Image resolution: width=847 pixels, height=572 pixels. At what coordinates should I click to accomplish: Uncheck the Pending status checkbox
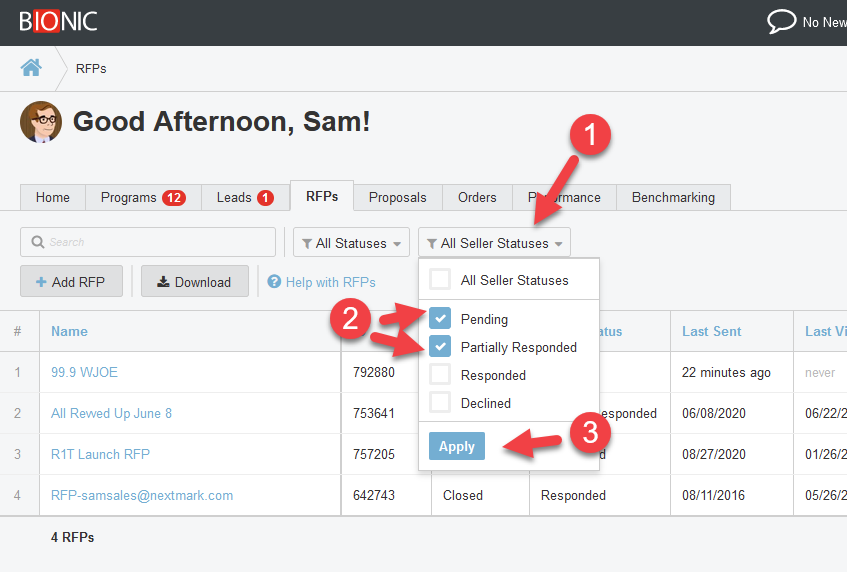coord(440,319)
